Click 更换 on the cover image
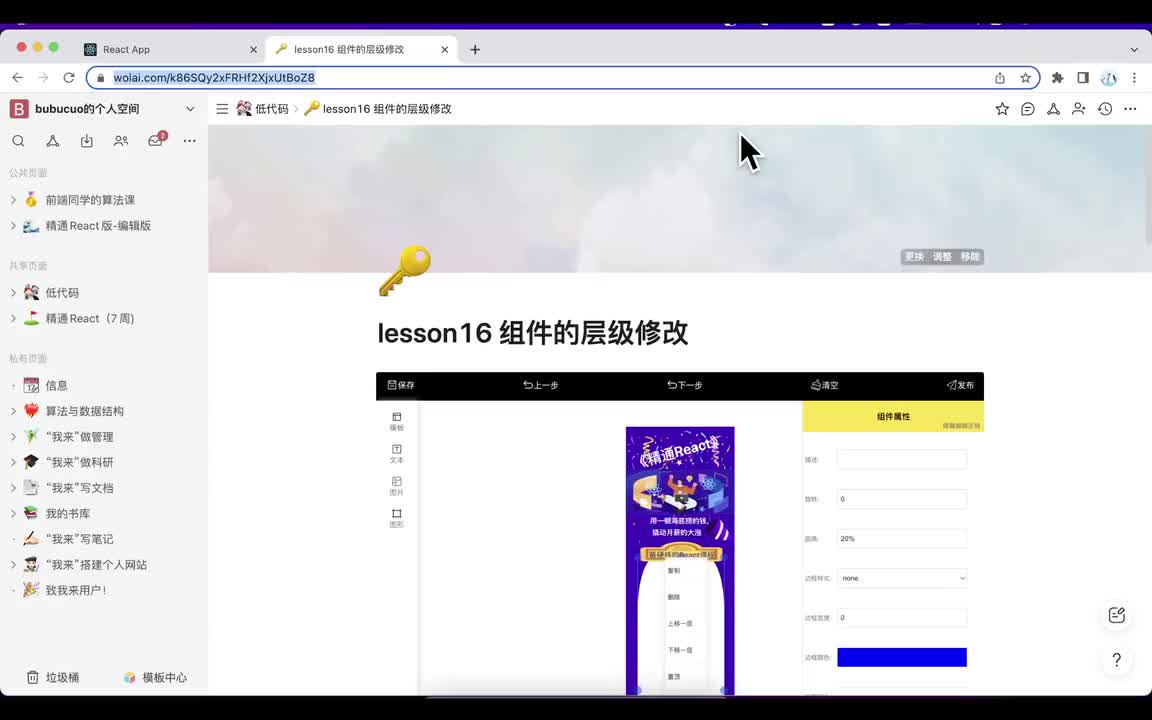 click(914, 256)
